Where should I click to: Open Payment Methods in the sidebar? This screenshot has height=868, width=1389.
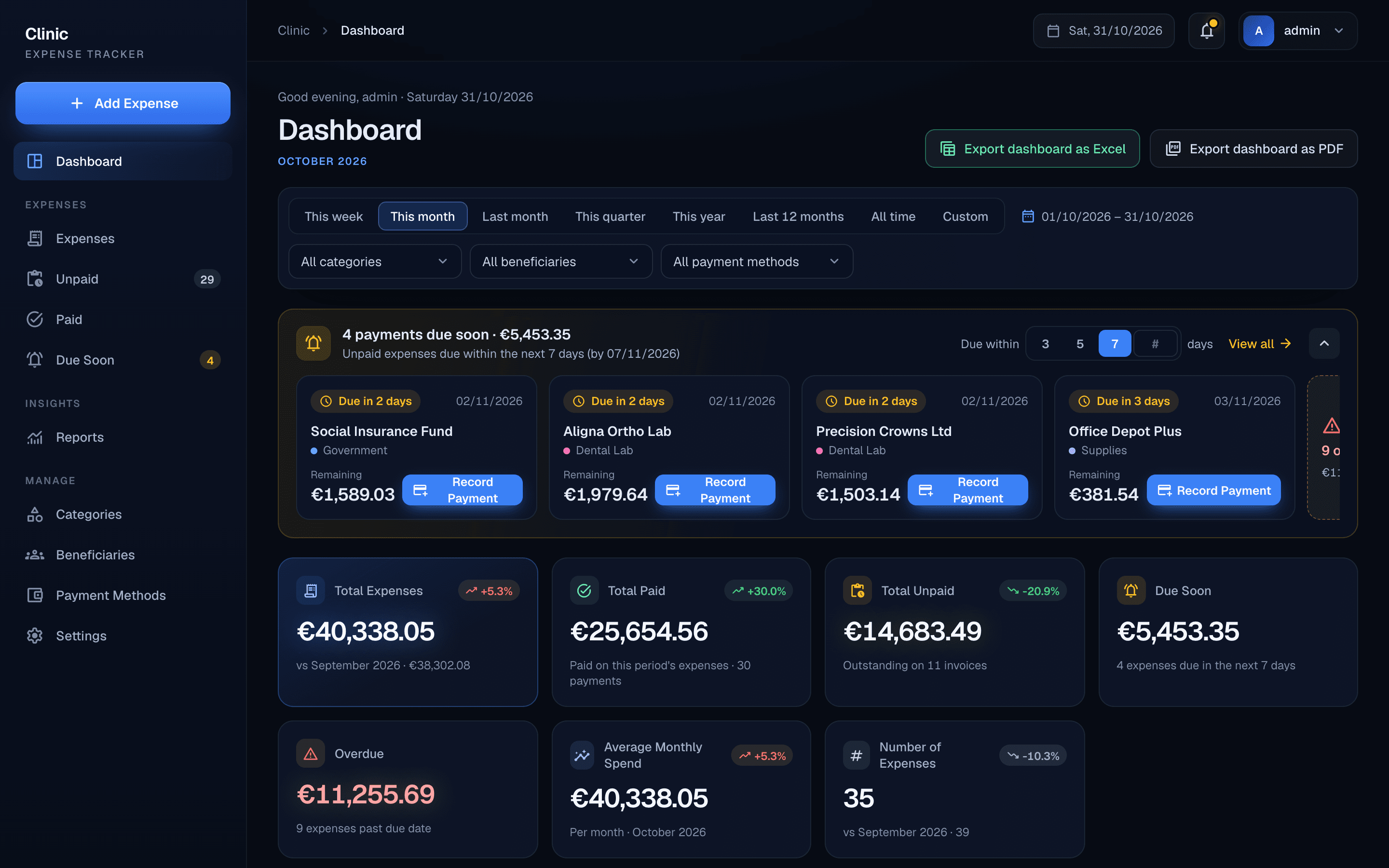(x=123, y=596)
